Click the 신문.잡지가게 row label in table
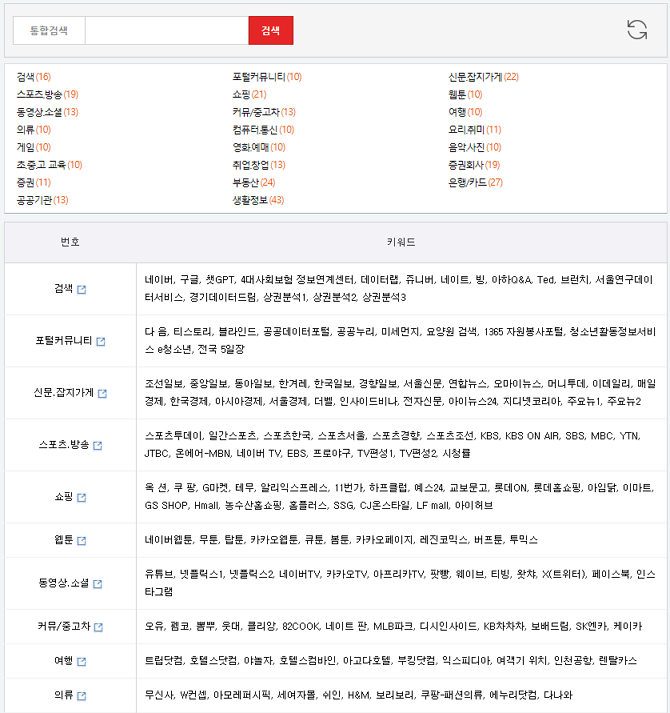Image resolution: width=670 pixels, height=713 pixels. 64,392
